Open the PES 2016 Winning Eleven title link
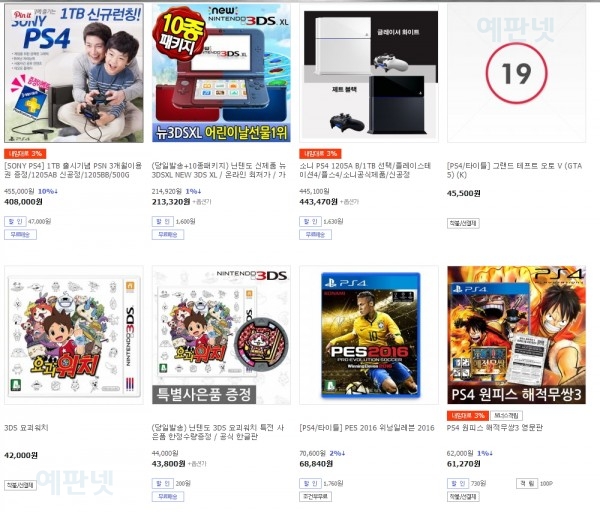 [x=367, y=428]
